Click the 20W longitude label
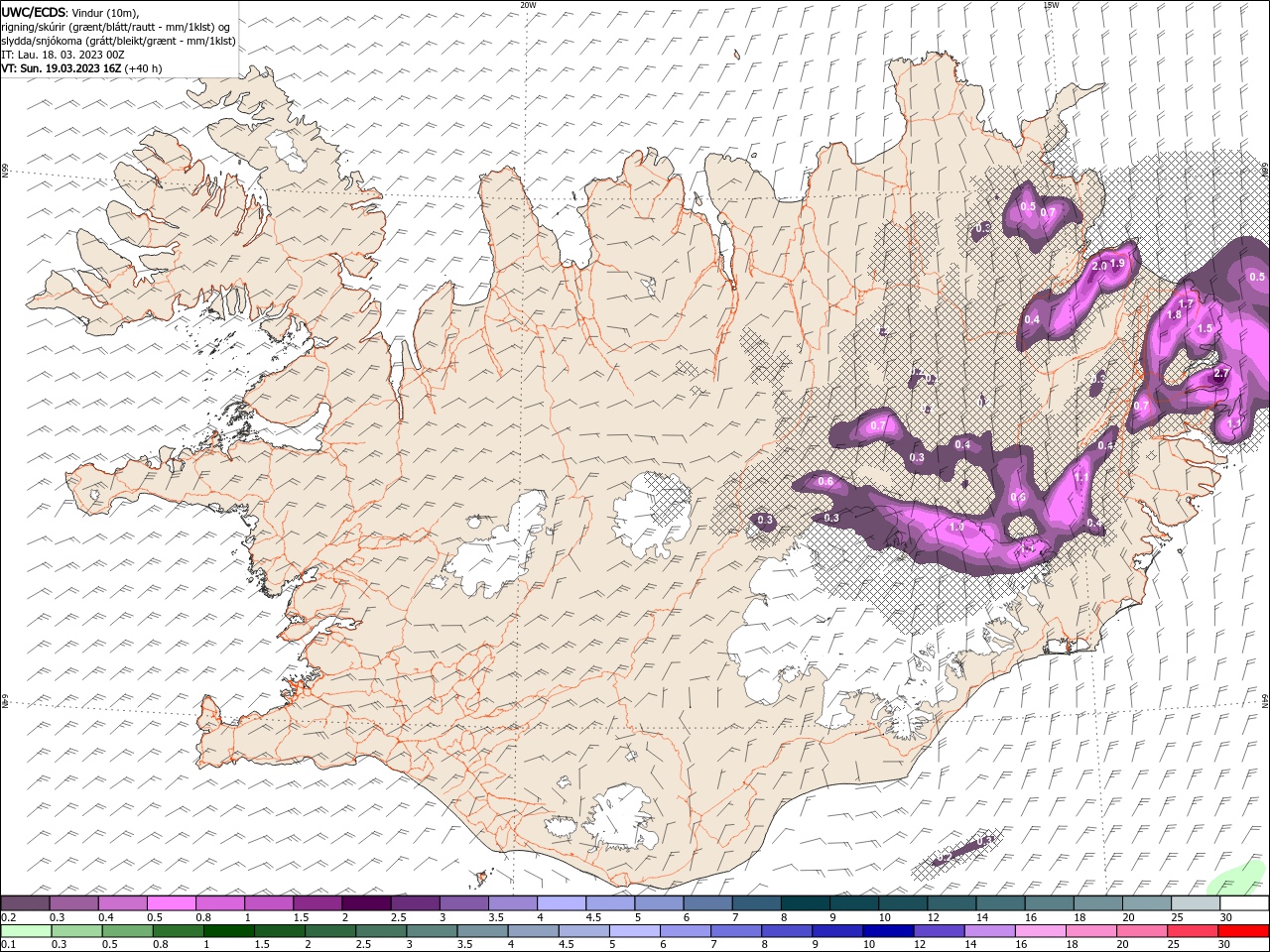1270x952 pixels. pyautogui.click(x=528, y=5)
